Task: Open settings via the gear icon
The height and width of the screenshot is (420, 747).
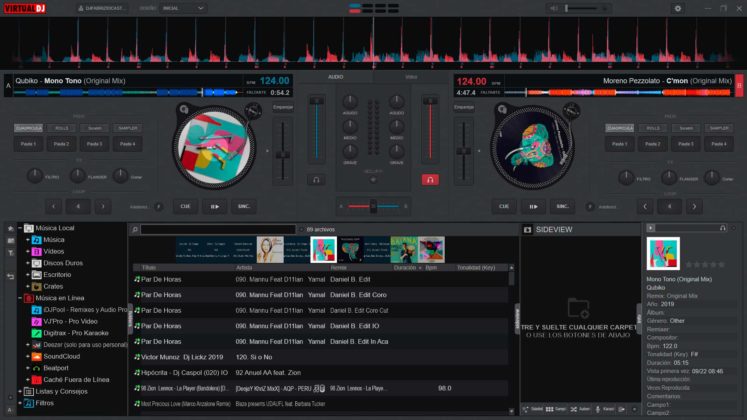Action: tap(677, 8)
